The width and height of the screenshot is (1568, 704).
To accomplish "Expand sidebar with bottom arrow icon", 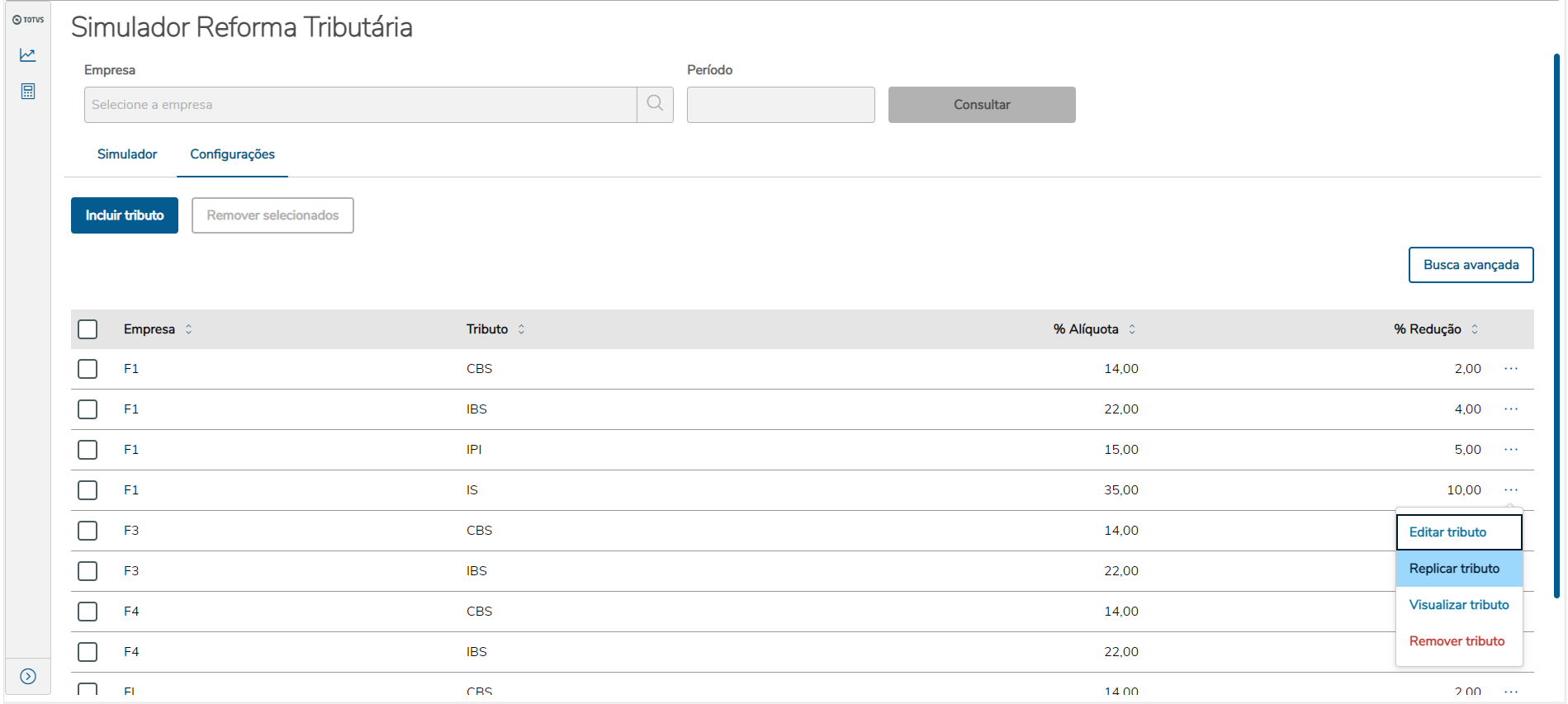I will [28, 677].
